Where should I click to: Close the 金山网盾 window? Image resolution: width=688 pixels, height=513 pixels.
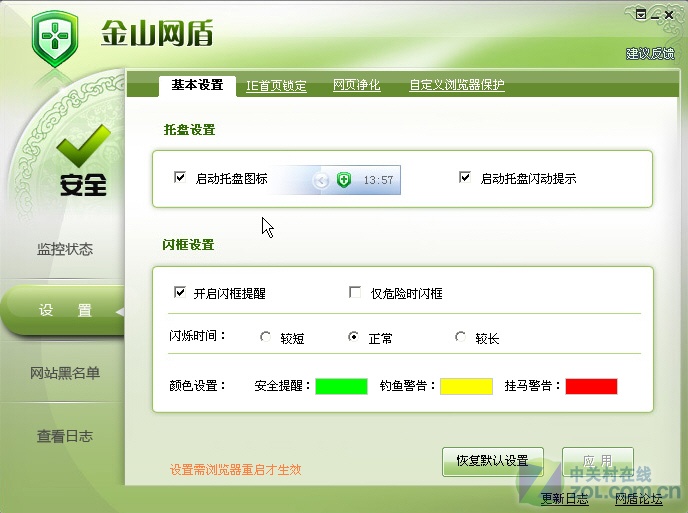[x=669, y=15]
